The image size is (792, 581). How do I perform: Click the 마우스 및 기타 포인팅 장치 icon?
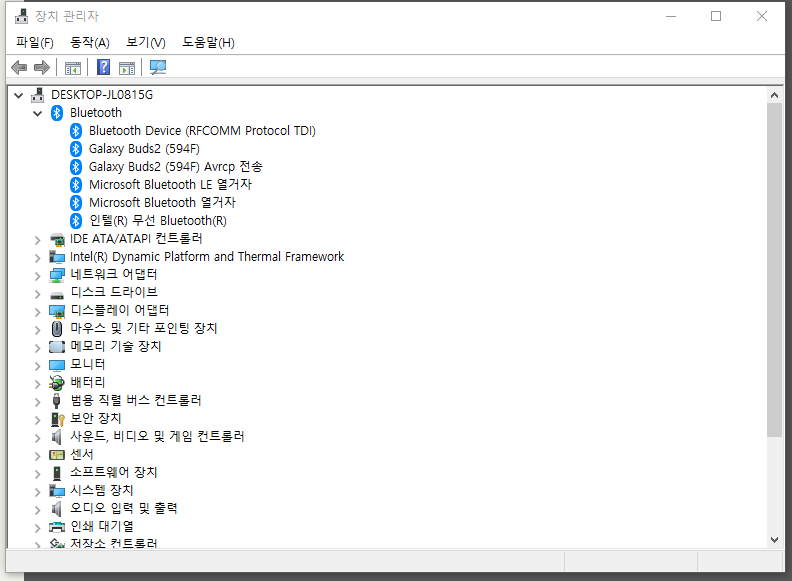57,329
